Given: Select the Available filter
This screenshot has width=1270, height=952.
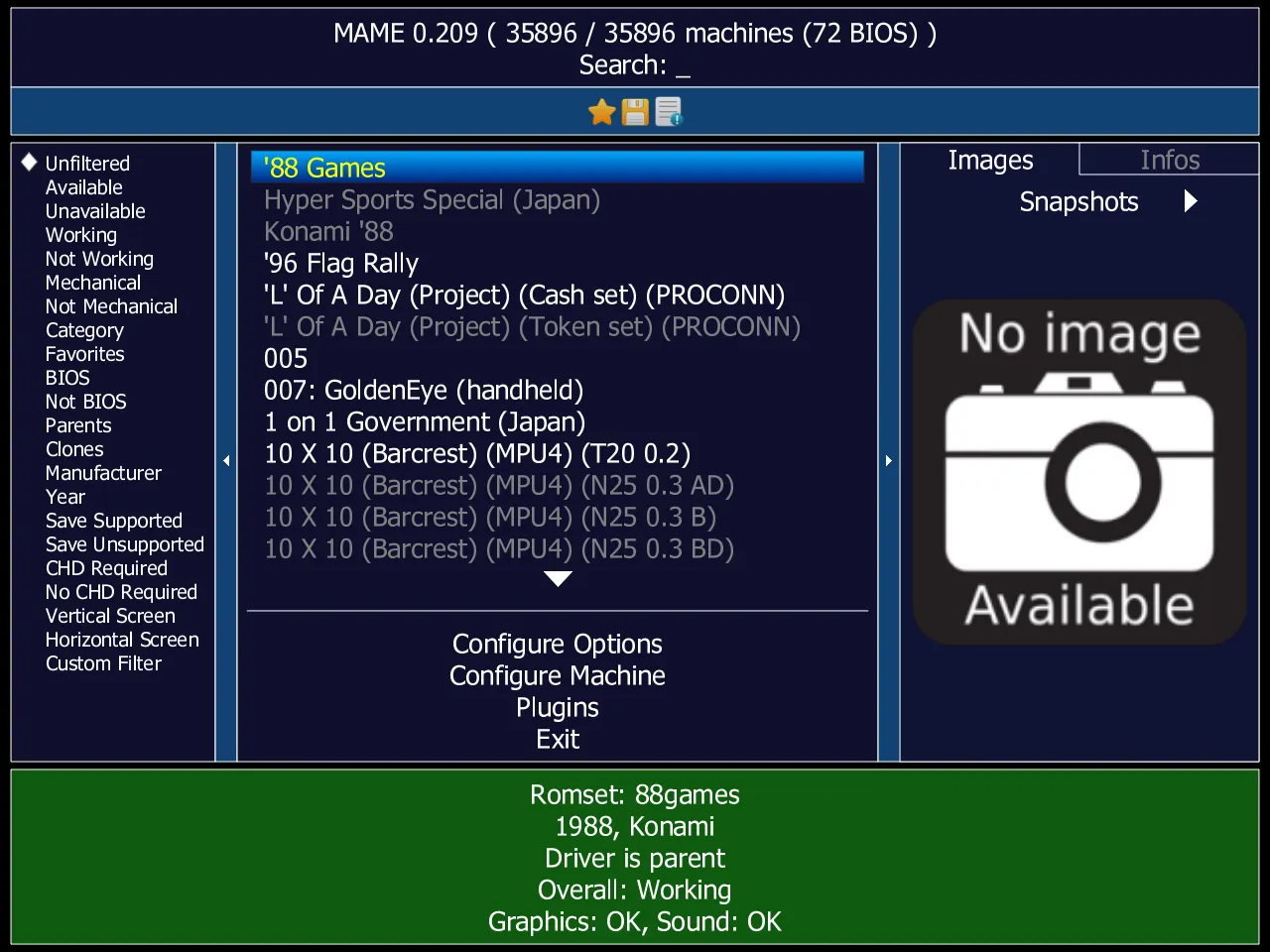Looking at the screenshot, I should coord(83,186).
